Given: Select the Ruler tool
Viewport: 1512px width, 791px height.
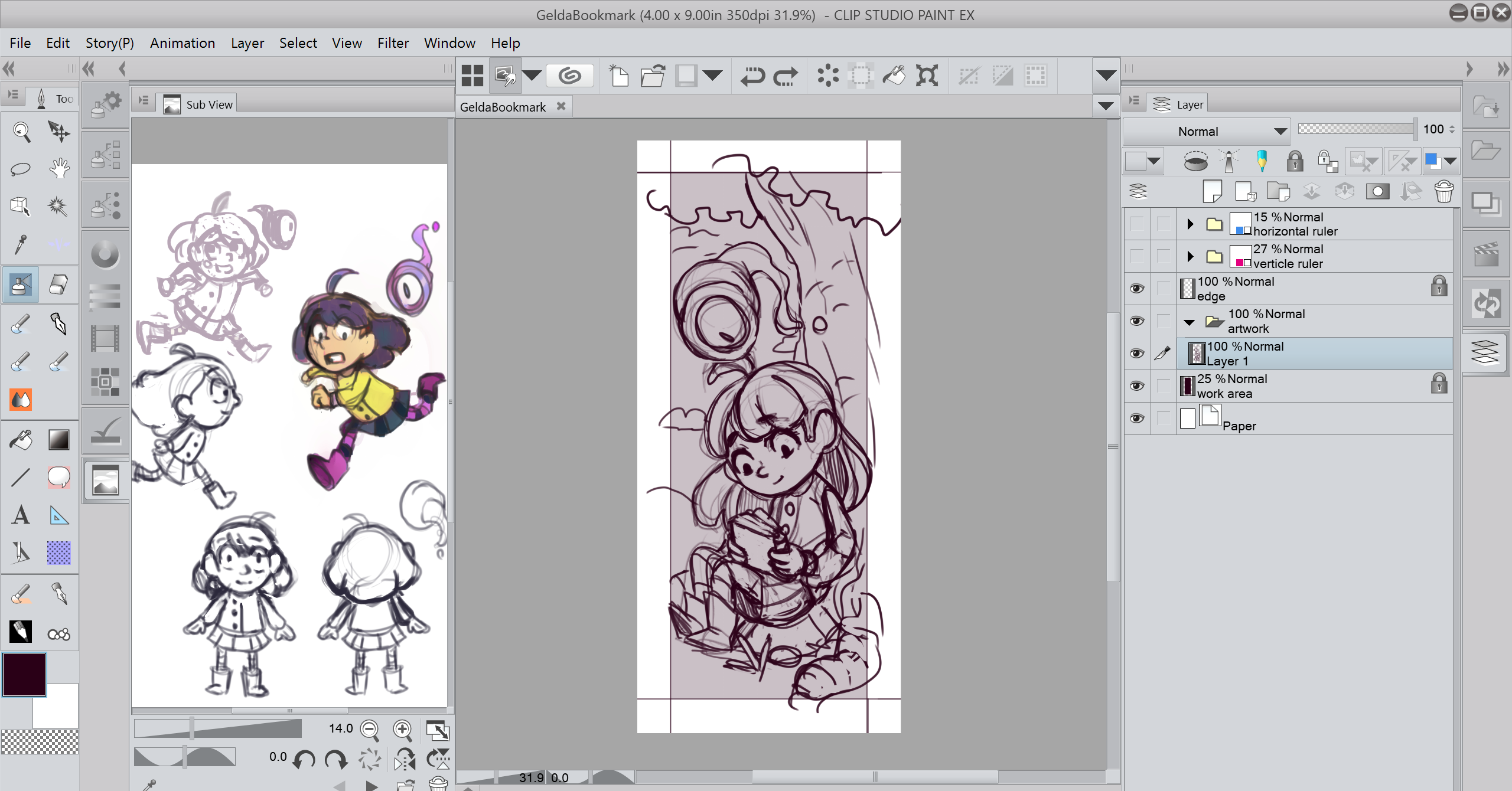Looking at the screenshot, I should [x=58, y=515].
